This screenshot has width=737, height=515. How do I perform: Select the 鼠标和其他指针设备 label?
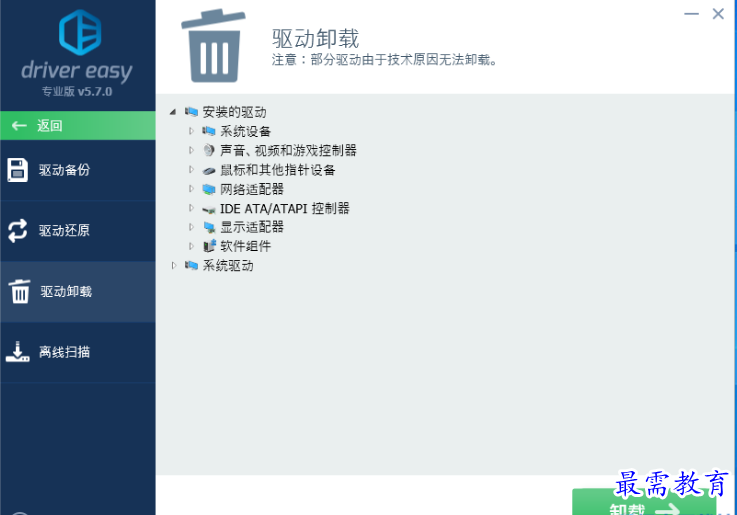[x=277, y=170]
